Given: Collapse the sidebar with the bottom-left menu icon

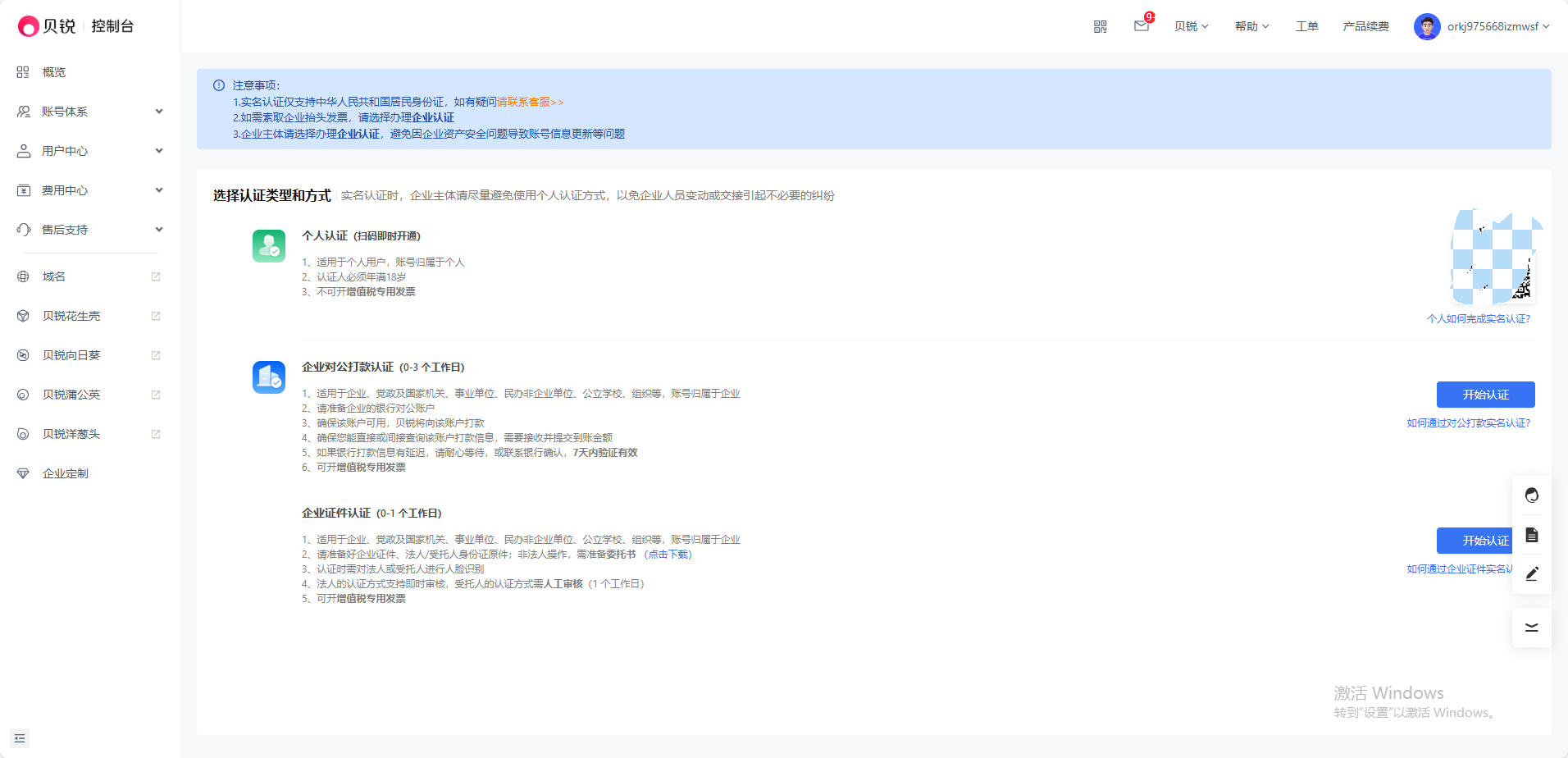Looking at the screenshot, I should (x=20, y=738).
